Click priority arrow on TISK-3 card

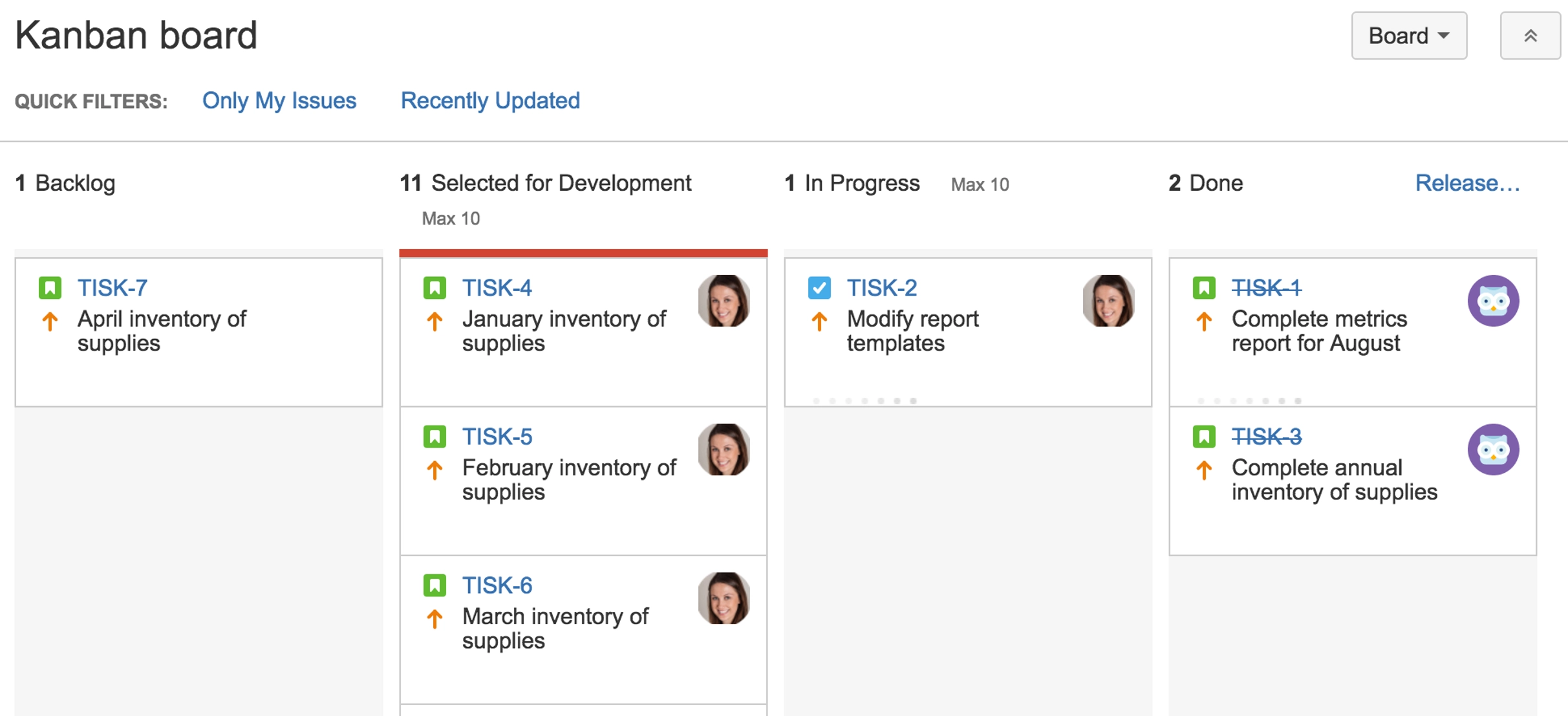pos(1204,470)
